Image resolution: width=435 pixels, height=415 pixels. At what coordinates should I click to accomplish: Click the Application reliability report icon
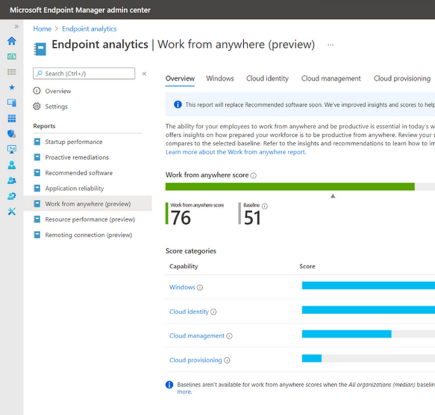coord(37,188)
